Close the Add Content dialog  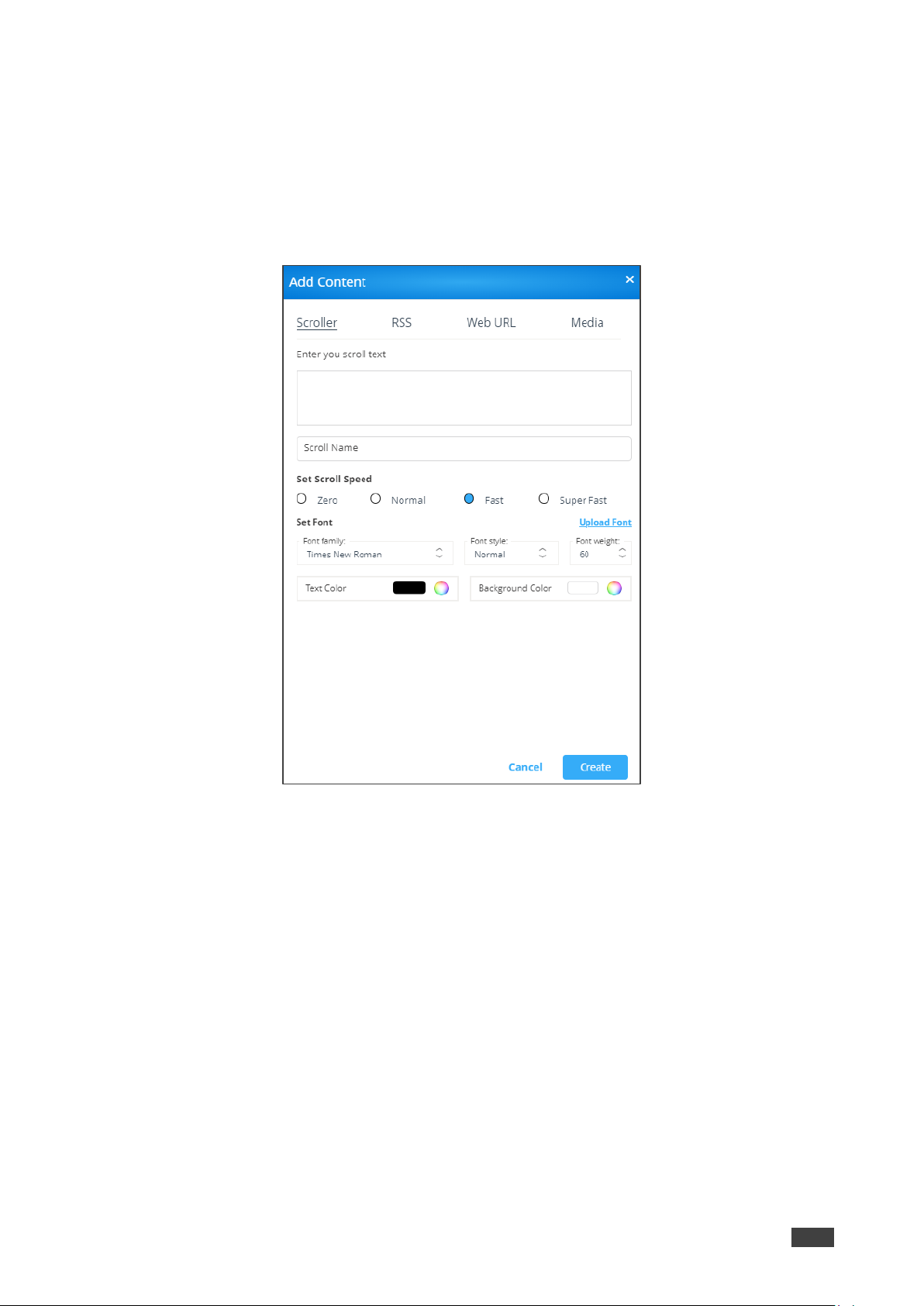pos(629,279)
